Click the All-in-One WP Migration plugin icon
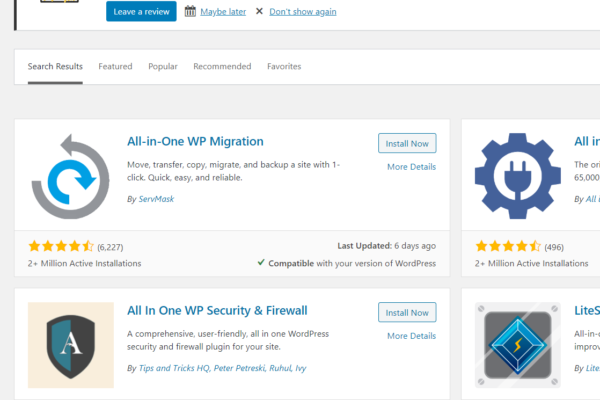 pyautogui.click(x=71, y=176)
